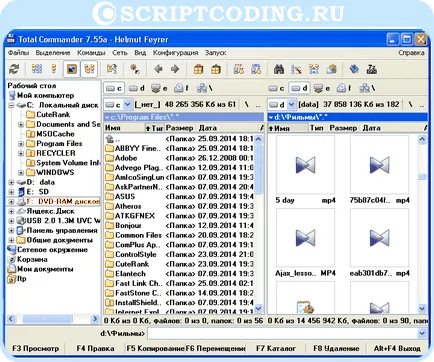Image resolution: width=434 pixels, height=362 pixels.
Task: Open the Файлы menu
Action: (18, 53)
